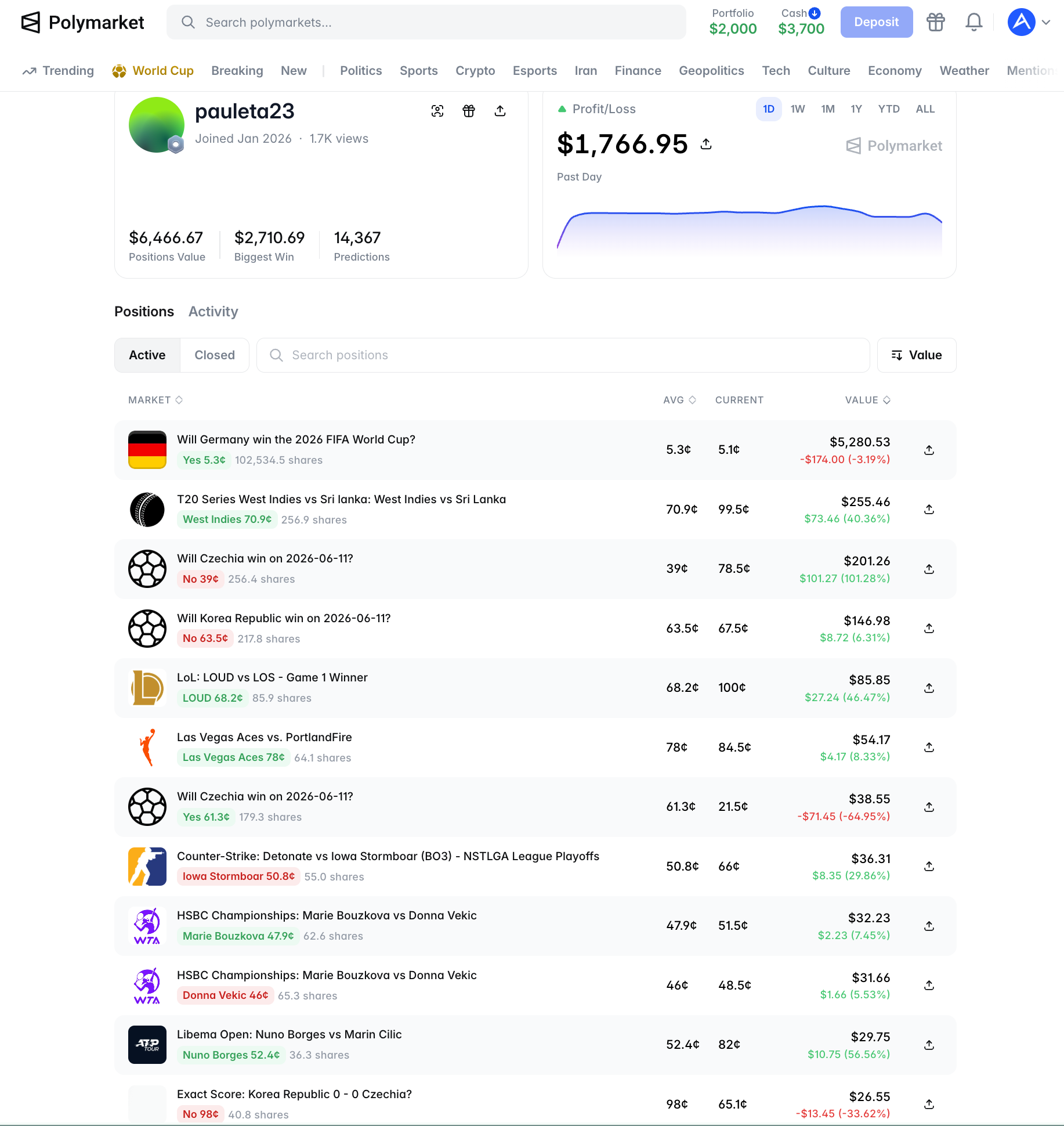
Task: Share pauleta23's profile
Action: (x=500, y=111)
